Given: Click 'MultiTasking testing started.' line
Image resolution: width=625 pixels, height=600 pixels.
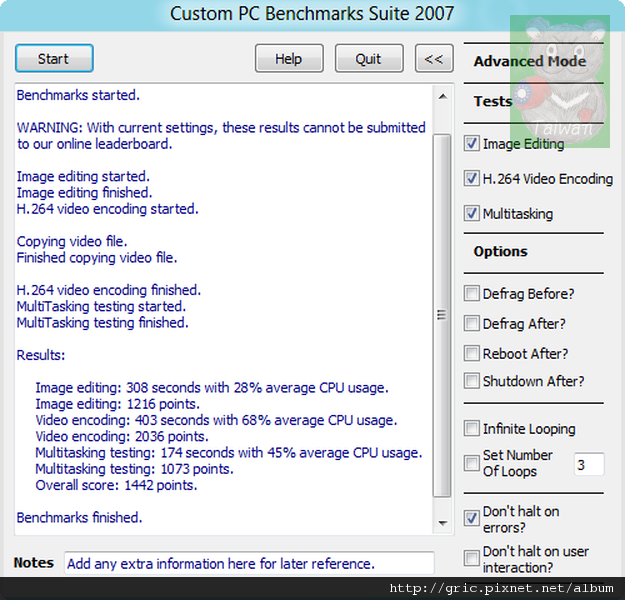Looking at the screenshot, I should point(101,307).
